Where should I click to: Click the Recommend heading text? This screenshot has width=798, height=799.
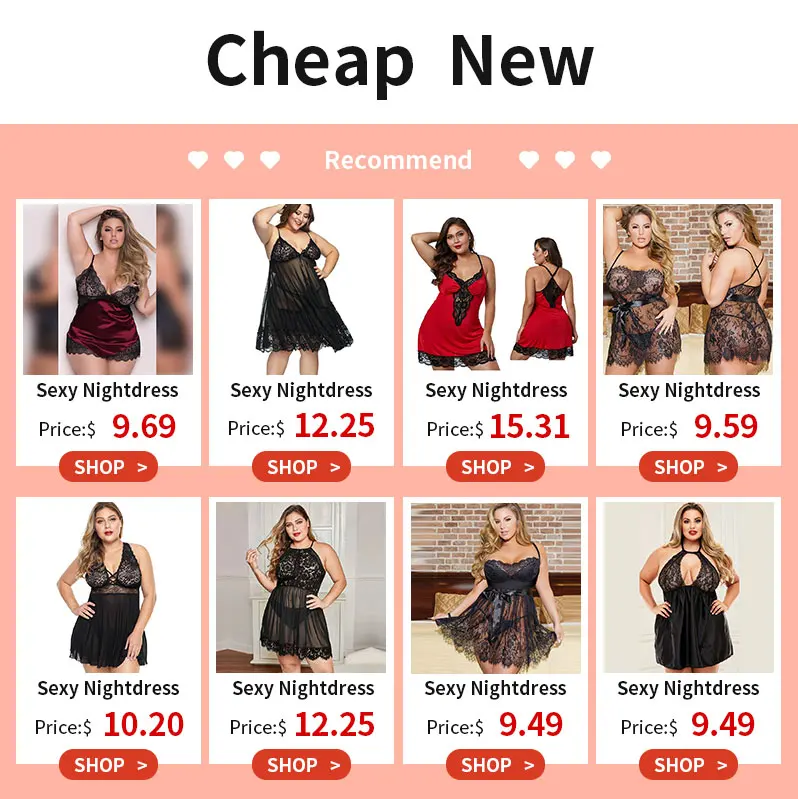tap(398, 160)
